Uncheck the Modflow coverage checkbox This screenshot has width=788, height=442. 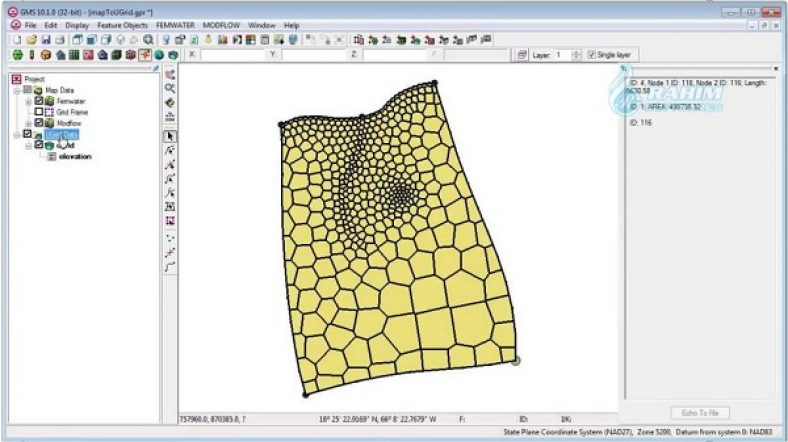coord(39,123)
